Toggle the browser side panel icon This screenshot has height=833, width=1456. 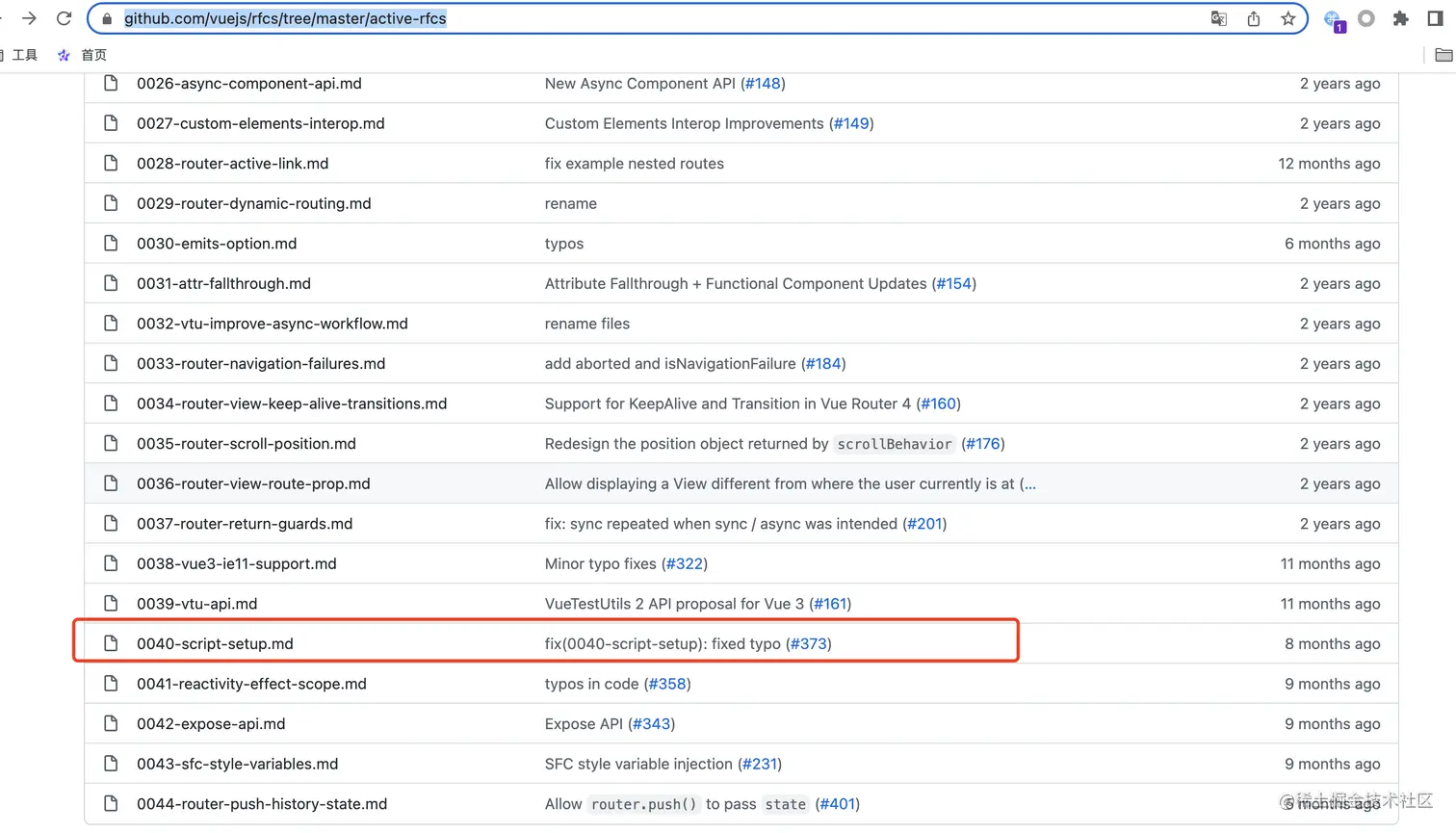1435,18
